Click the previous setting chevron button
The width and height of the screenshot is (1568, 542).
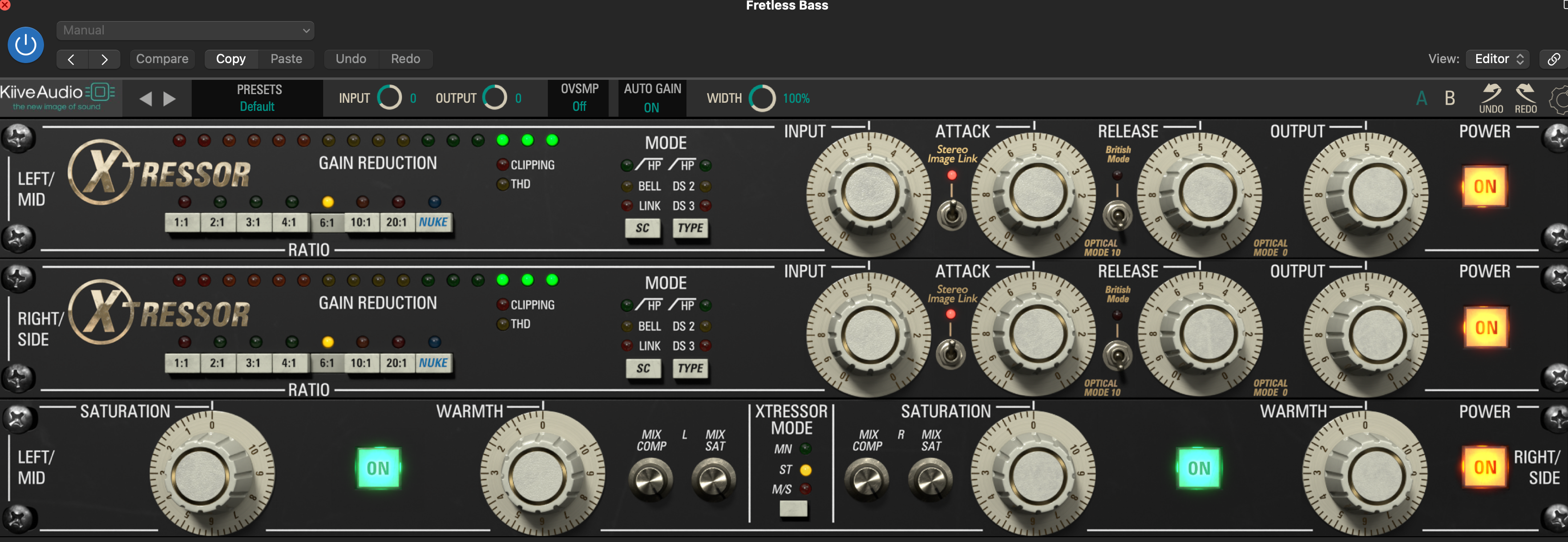tap(72, 59)
